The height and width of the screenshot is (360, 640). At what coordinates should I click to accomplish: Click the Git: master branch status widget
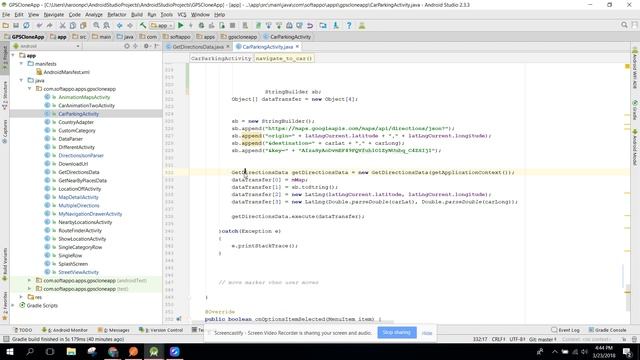(542, 339)
